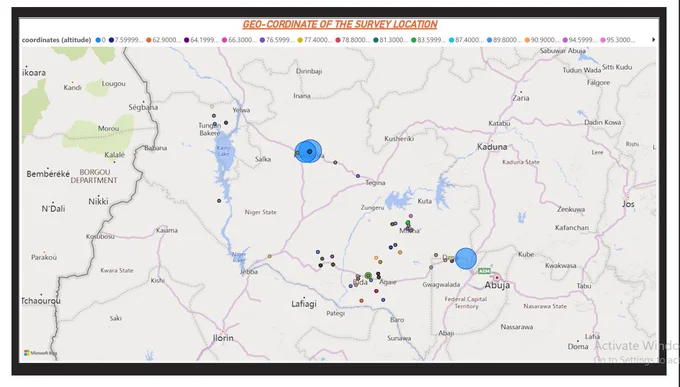Click the 64.1999 legend item
680x387 pixels.
pos(201,40)
